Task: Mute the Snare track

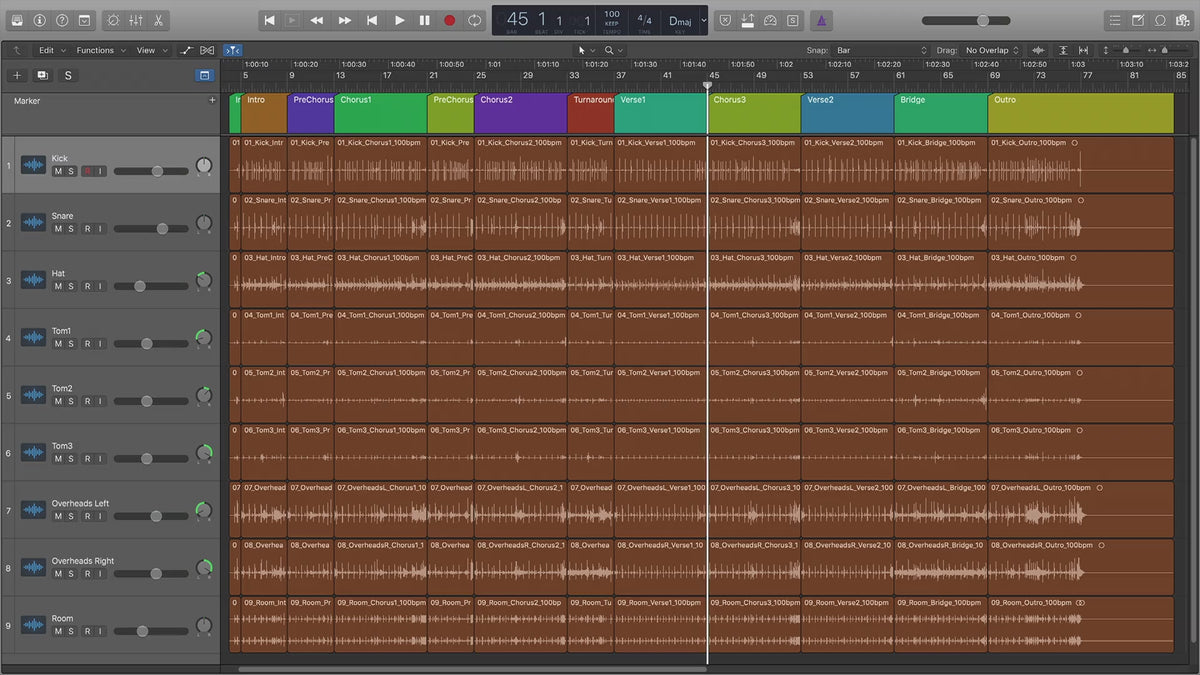Action: pos(58,229)
